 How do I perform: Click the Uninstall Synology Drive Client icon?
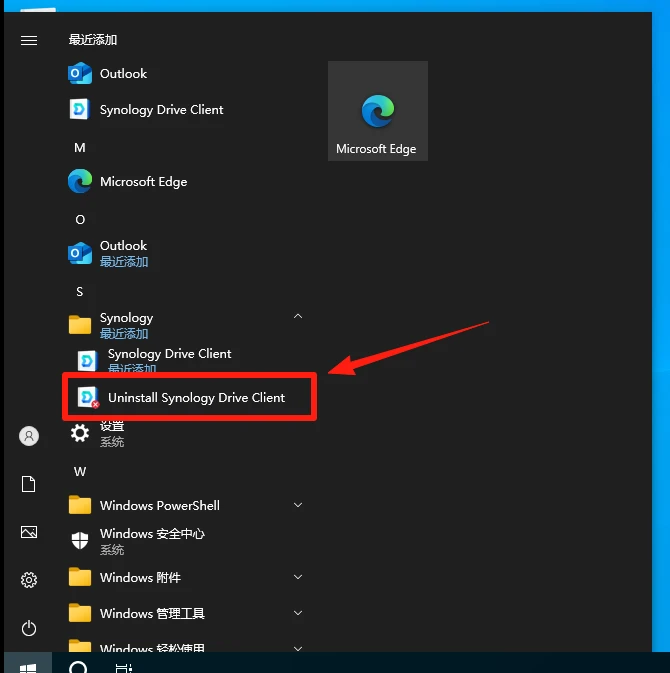coord(88,397)
